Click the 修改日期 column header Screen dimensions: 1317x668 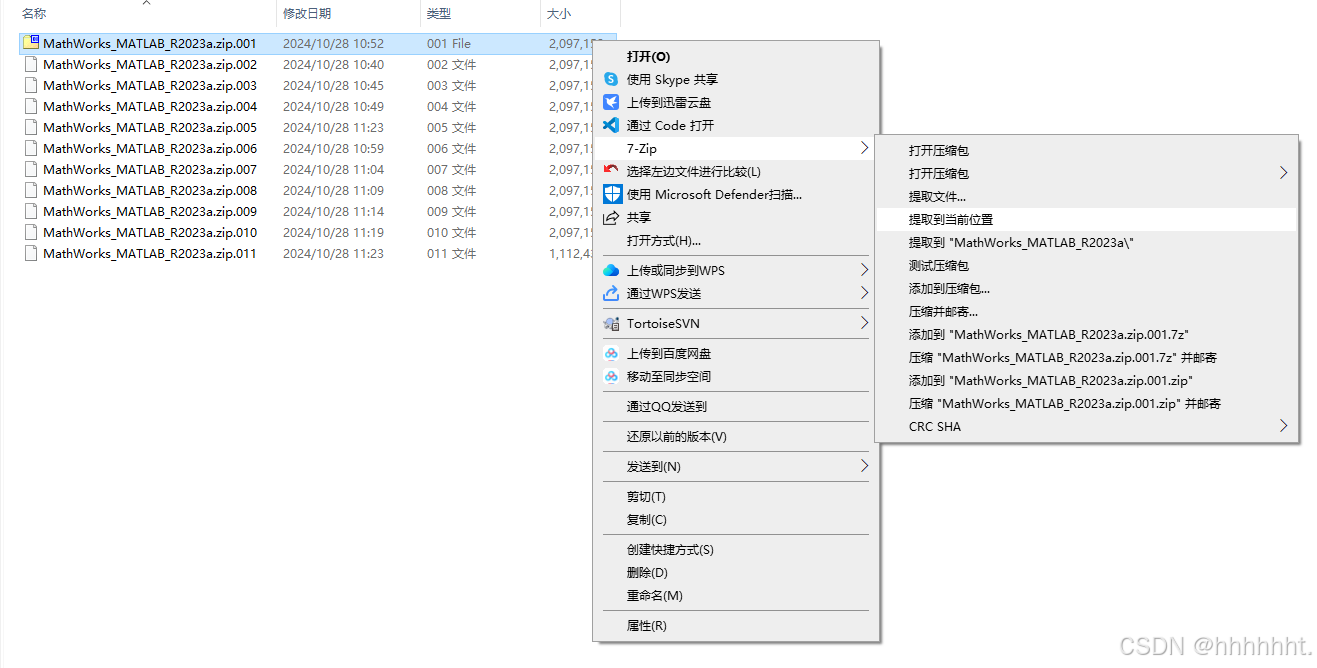pyautogui.click(x=348, y=14)
